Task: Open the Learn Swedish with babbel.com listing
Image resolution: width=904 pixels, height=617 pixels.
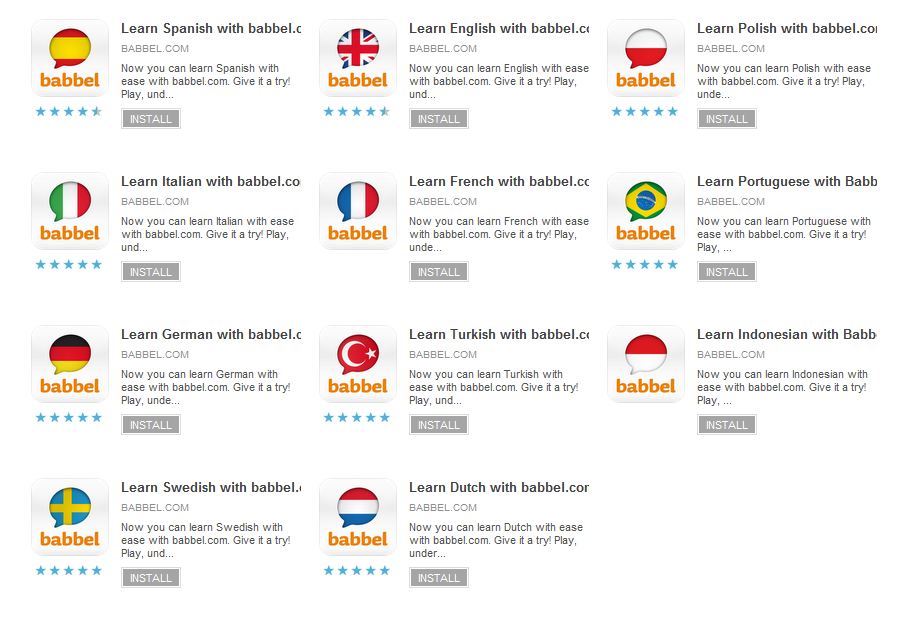Action: point(209,487)
